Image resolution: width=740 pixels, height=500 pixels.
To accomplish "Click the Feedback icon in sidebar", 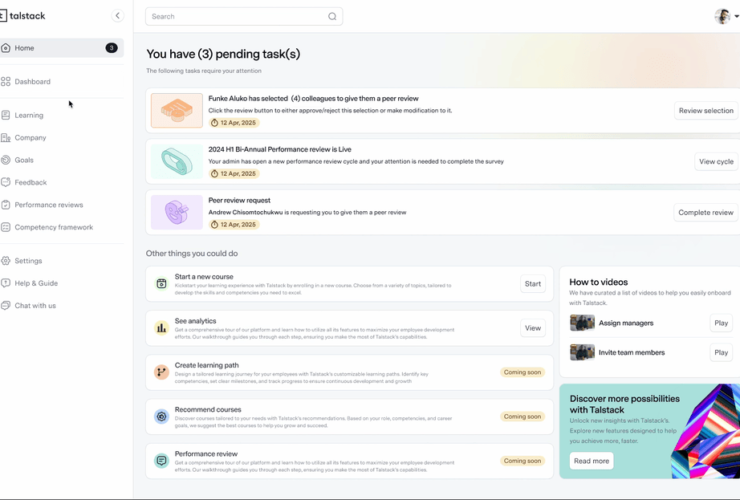I will 6,182.
